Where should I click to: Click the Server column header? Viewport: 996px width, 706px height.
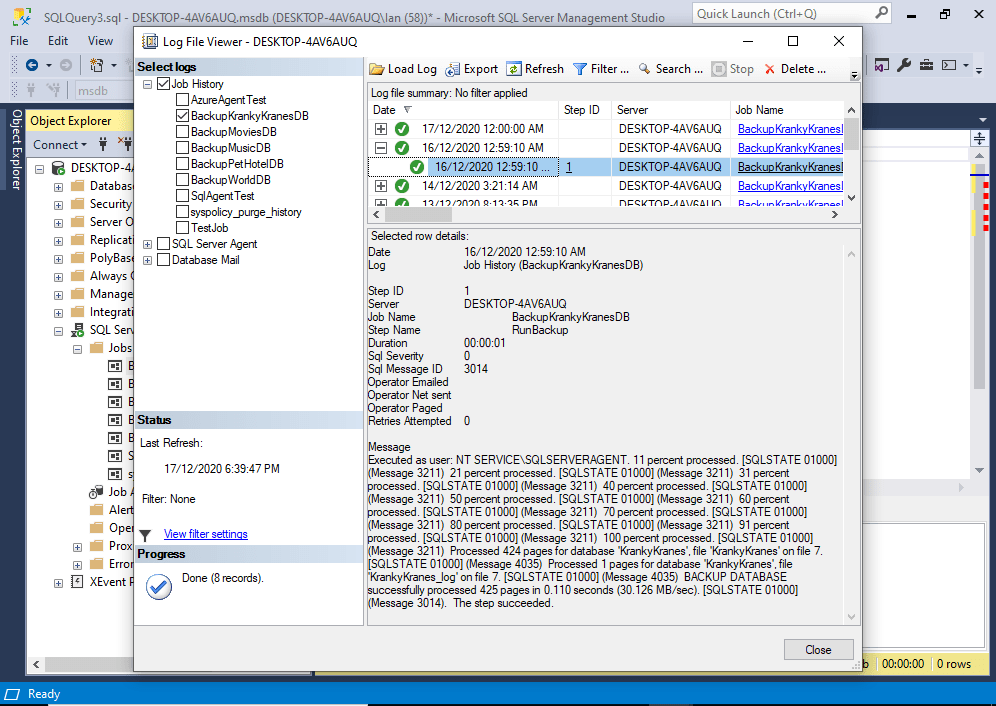pos(671,110)
